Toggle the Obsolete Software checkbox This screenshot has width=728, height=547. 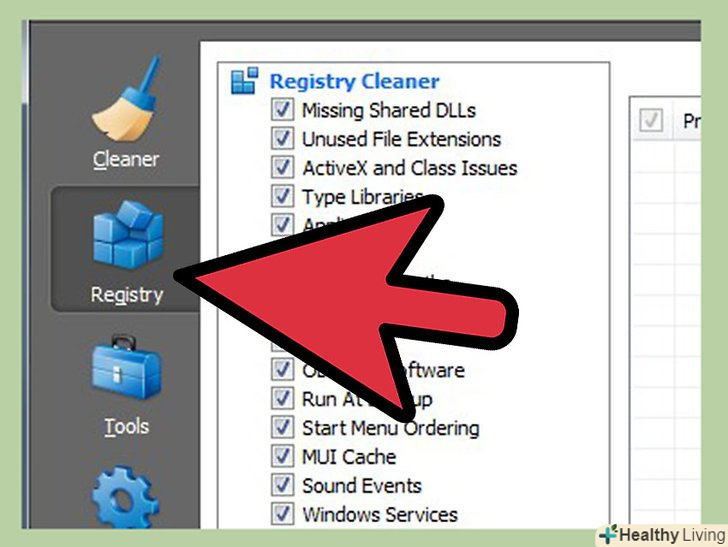tap(282, 370)
